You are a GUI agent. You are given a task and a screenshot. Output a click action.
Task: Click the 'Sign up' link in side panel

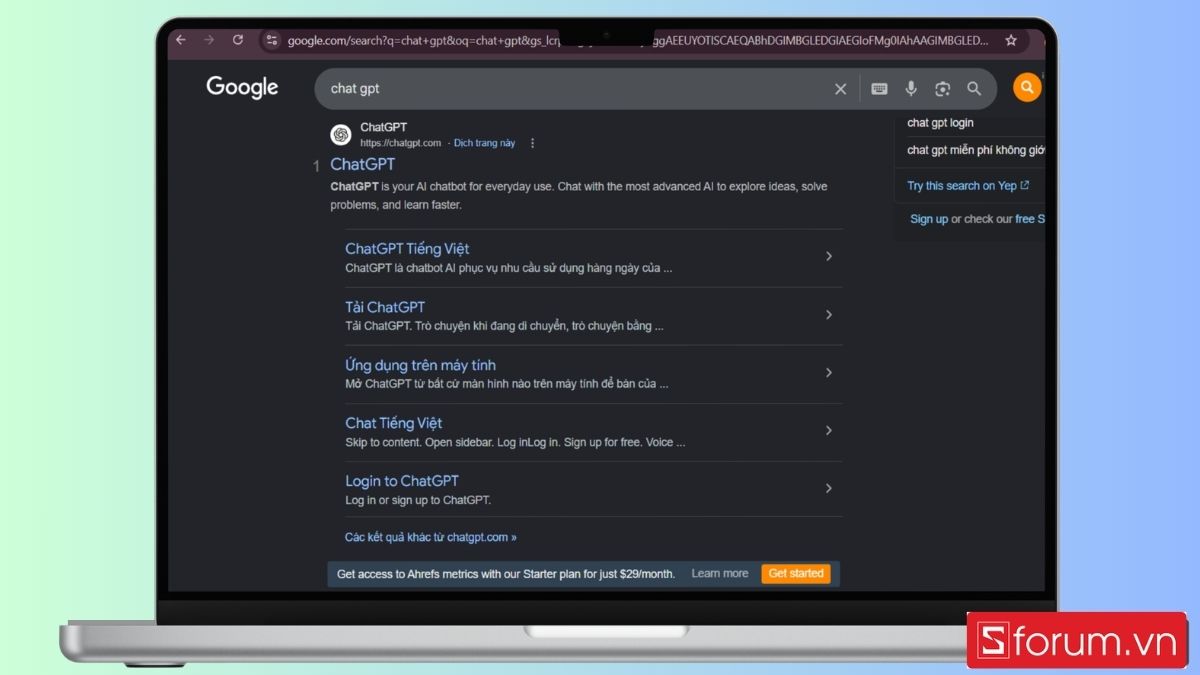coord(929,219)
